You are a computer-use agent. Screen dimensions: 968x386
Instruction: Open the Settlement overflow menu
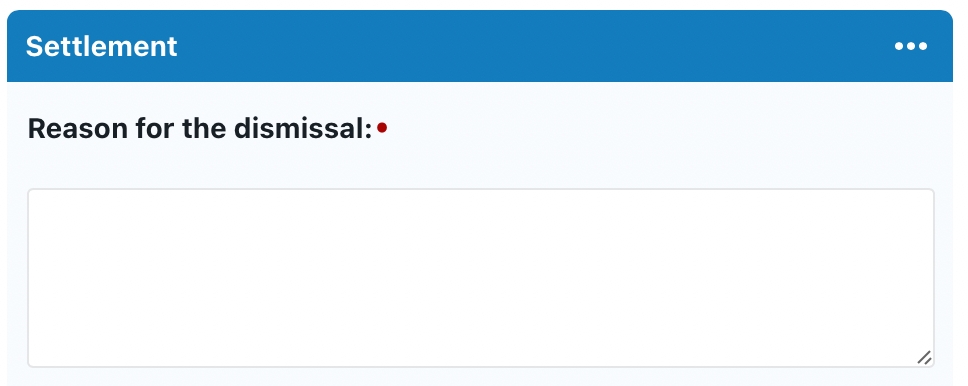(911, 46)
